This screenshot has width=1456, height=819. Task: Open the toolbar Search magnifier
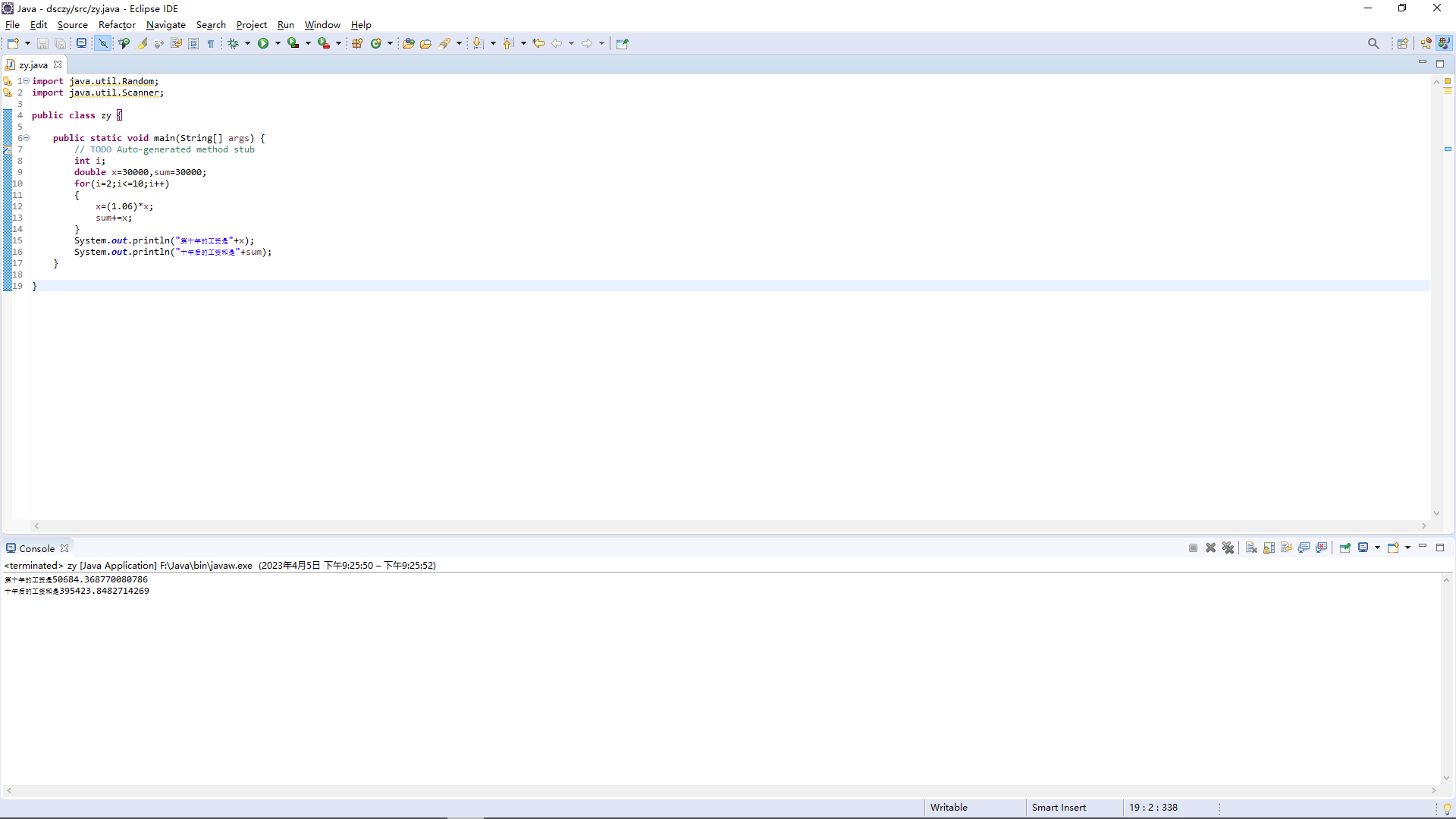[1373, 43]
